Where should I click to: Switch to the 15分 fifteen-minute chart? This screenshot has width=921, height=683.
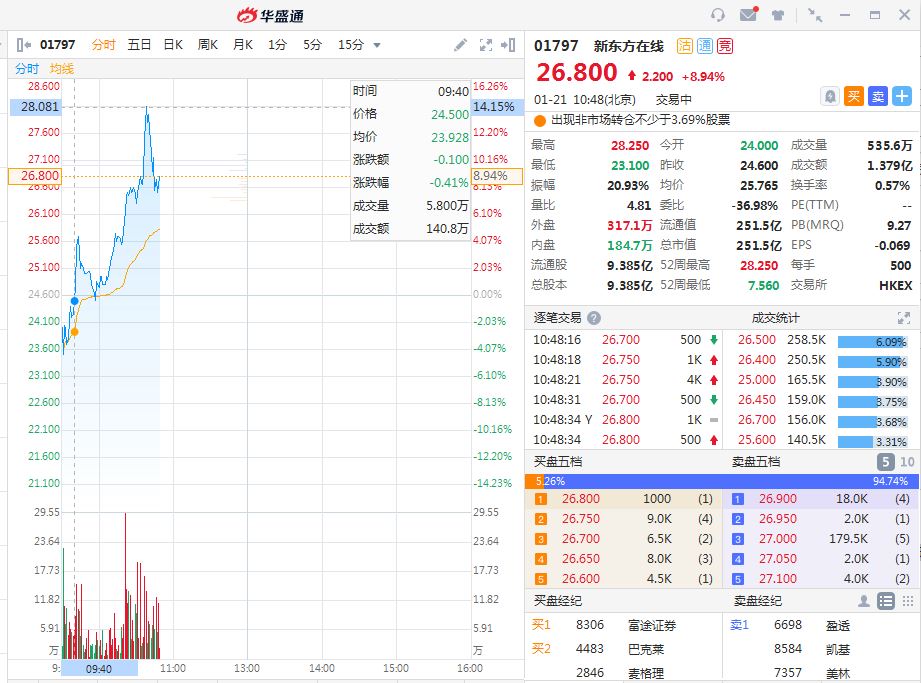pyautogui.click(x=351, y=45)
